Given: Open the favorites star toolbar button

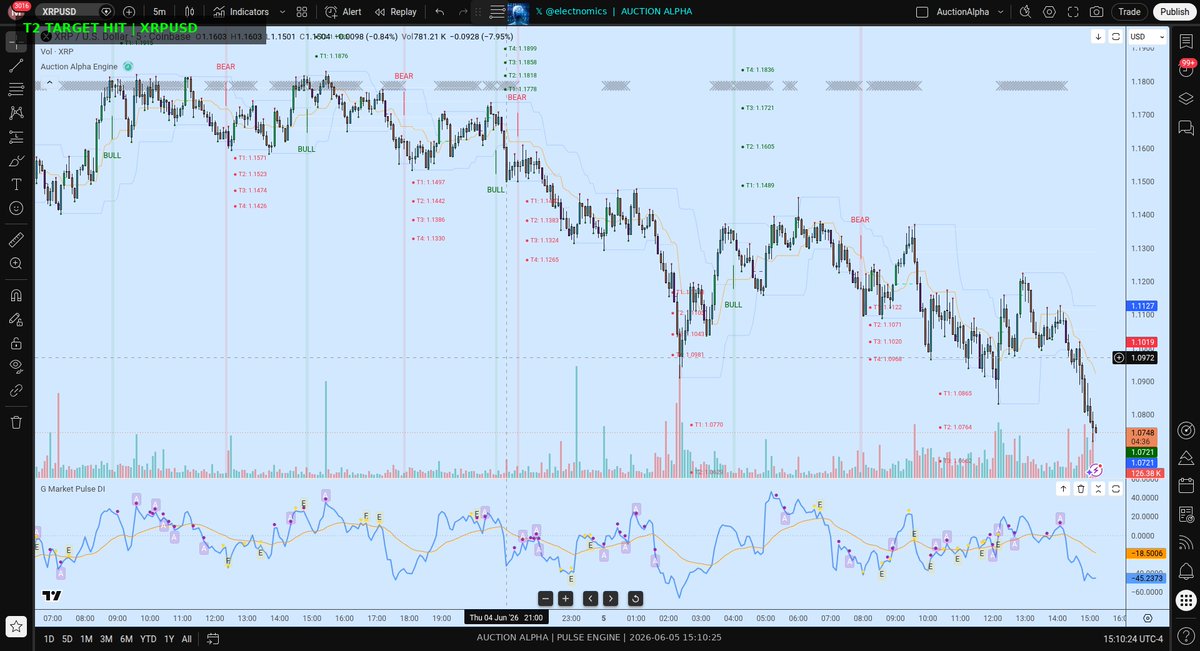Looking at the screenshot, I should click(x=16, y=627).
